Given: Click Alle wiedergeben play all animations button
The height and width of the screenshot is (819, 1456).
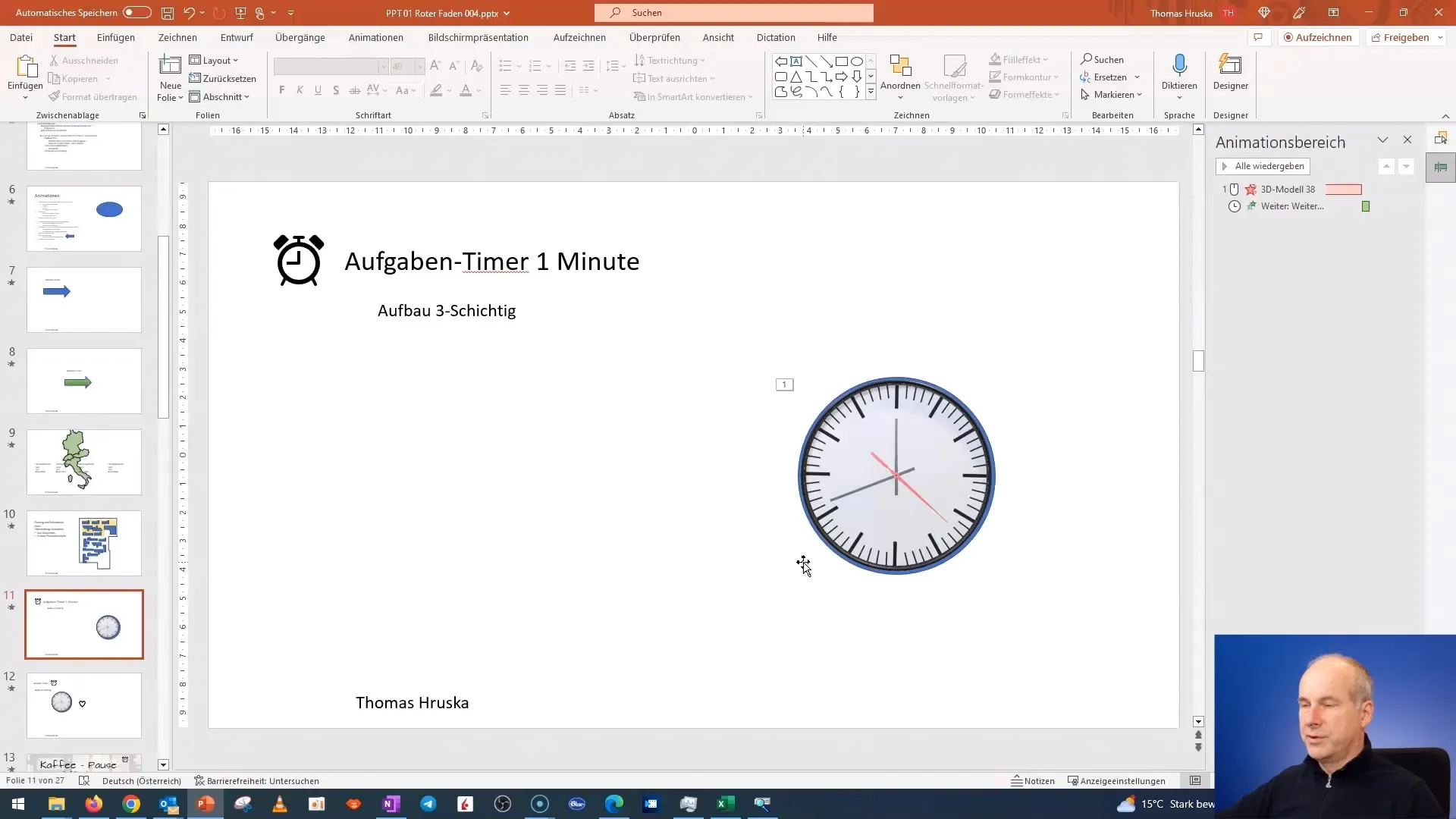Looking at the screenshot, I should pyautogui.click(x=1264, y=166).
